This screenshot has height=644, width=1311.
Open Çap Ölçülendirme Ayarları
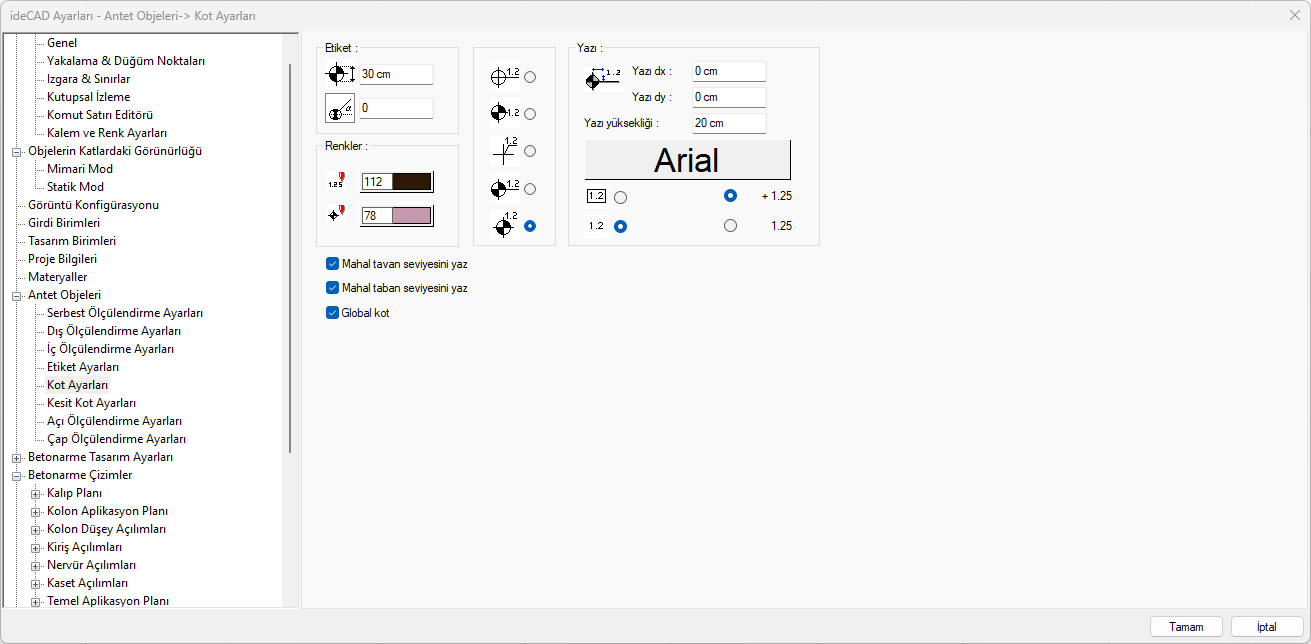[x=117, y=439]
